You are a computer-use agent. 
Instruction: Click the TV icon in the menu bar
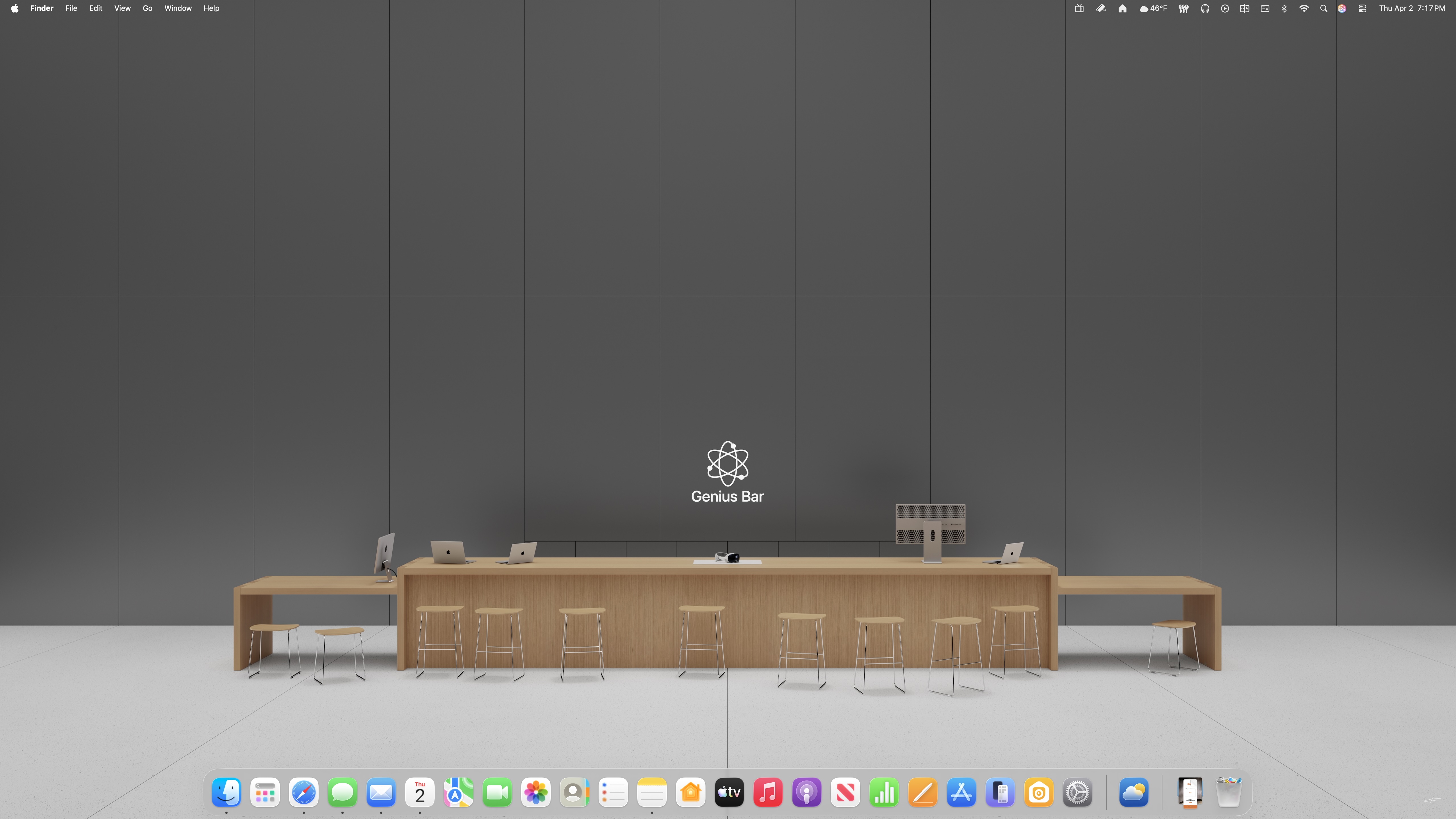(x=1079, y=9)
